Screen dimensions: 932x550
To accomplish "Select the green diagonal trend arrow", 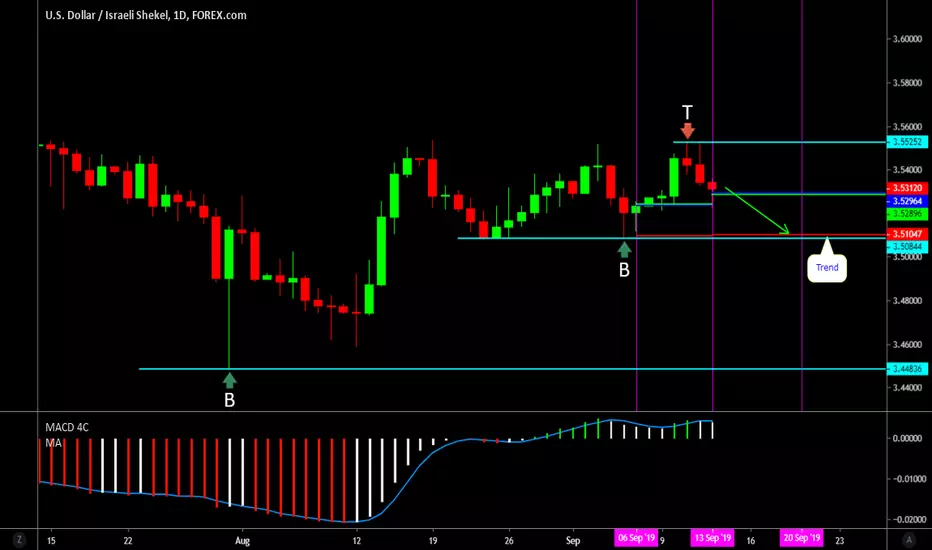I will click(756, 210).
